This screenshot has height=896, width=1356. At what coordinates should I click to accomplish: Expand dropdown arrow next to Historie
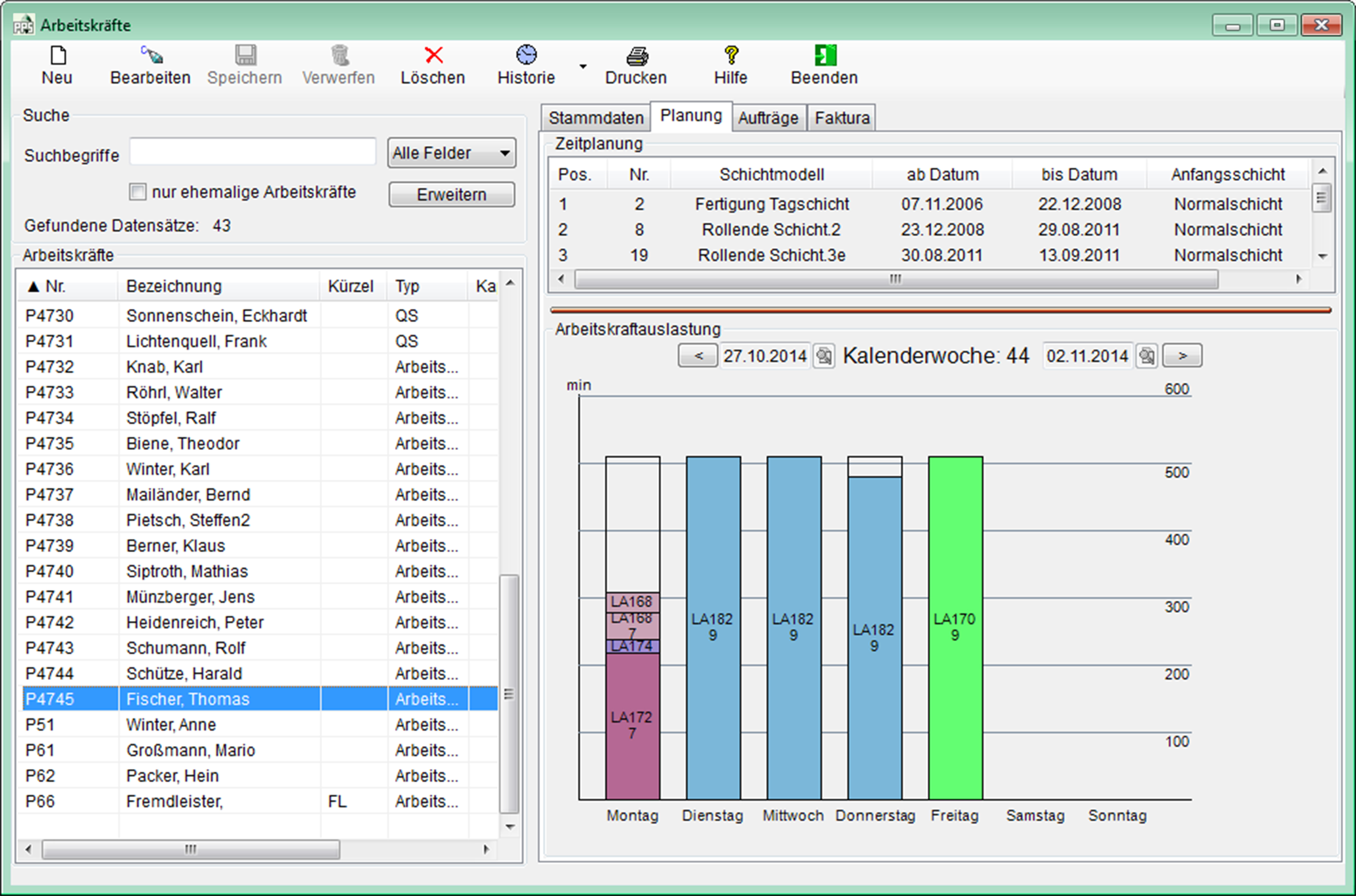pos(583,67)
